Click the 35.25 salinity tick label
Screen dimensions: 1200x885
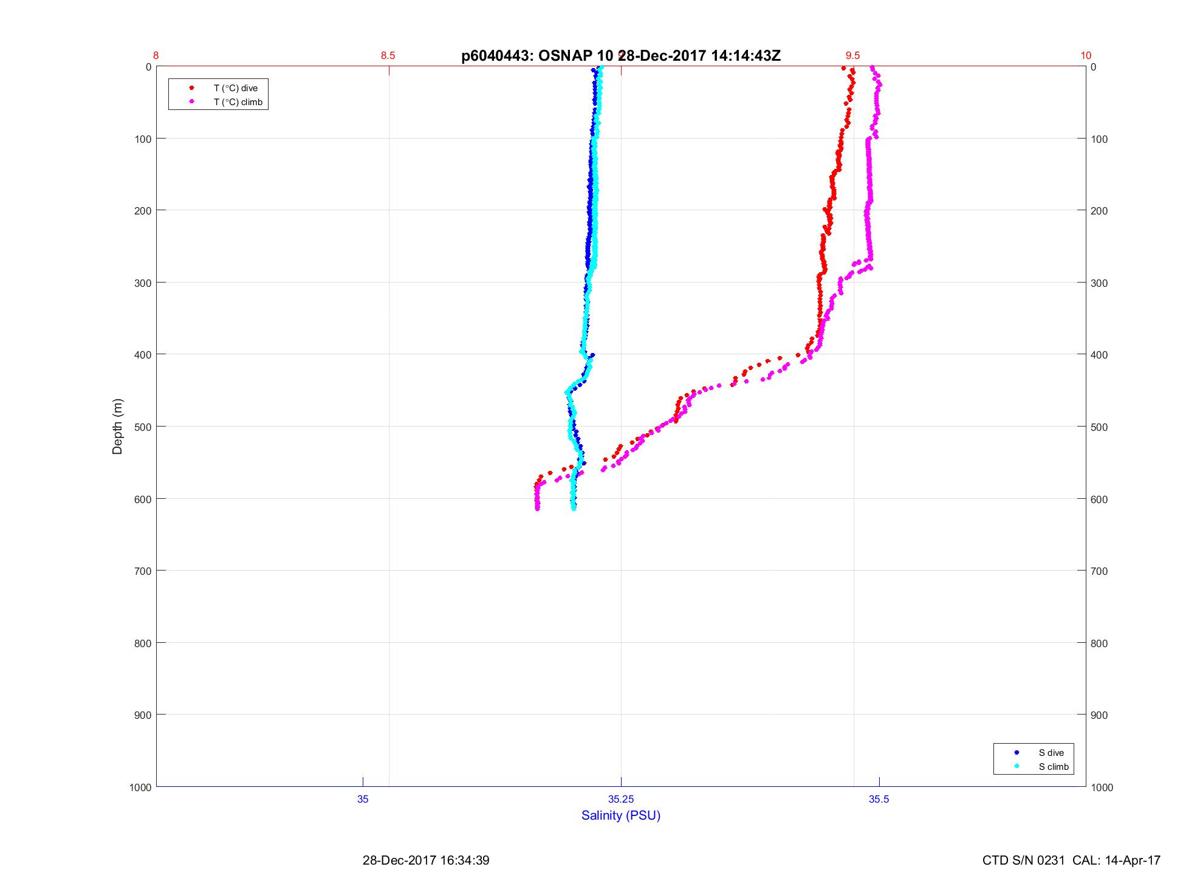tap(621, 799)
